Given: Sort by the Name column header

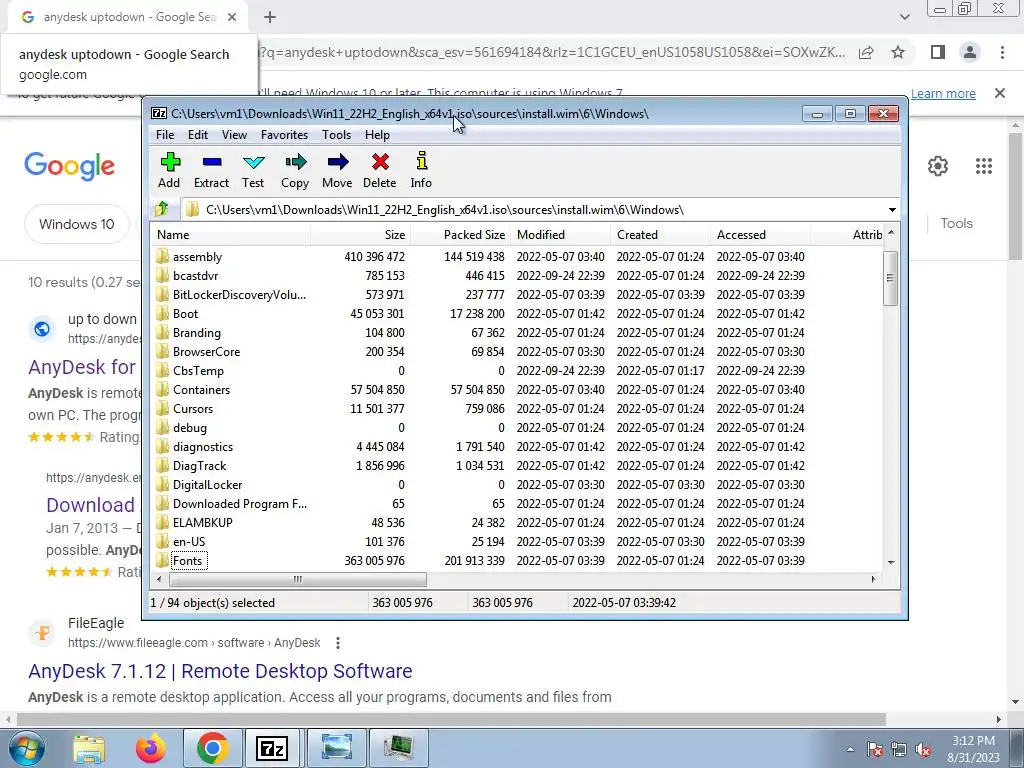Looking at the screenshot, I should 230,234.
